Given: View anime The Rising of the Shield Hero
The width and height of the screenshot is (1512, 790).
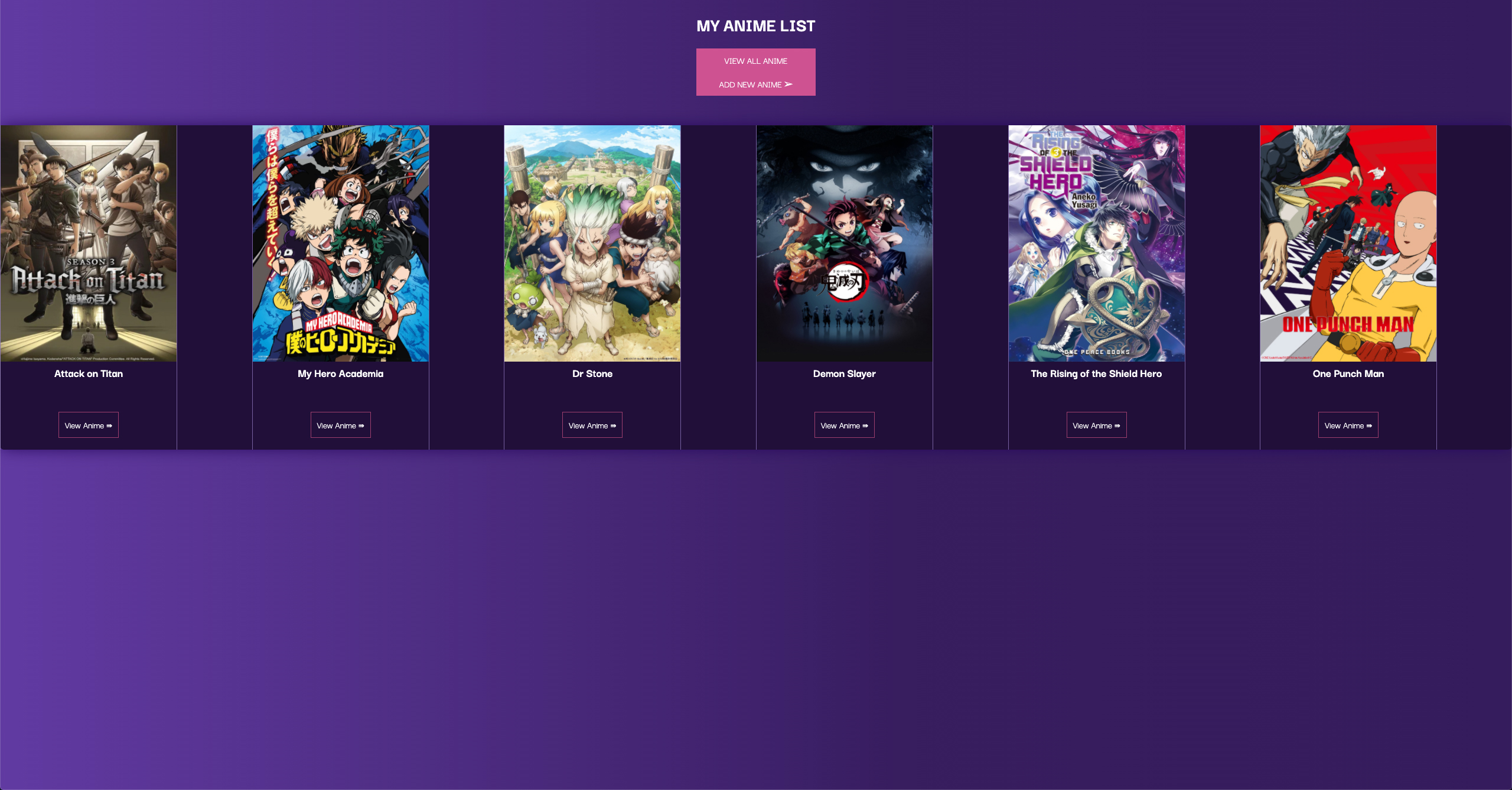Looking at the screenshot, I should pyautogui.click(x=1097, y=425).
